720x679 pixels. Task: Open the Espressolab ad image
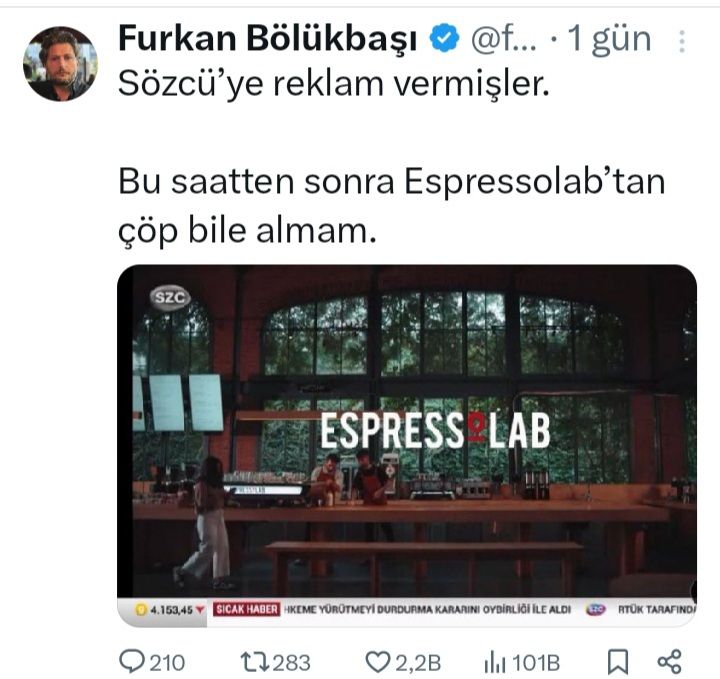(x=407, y=445)
